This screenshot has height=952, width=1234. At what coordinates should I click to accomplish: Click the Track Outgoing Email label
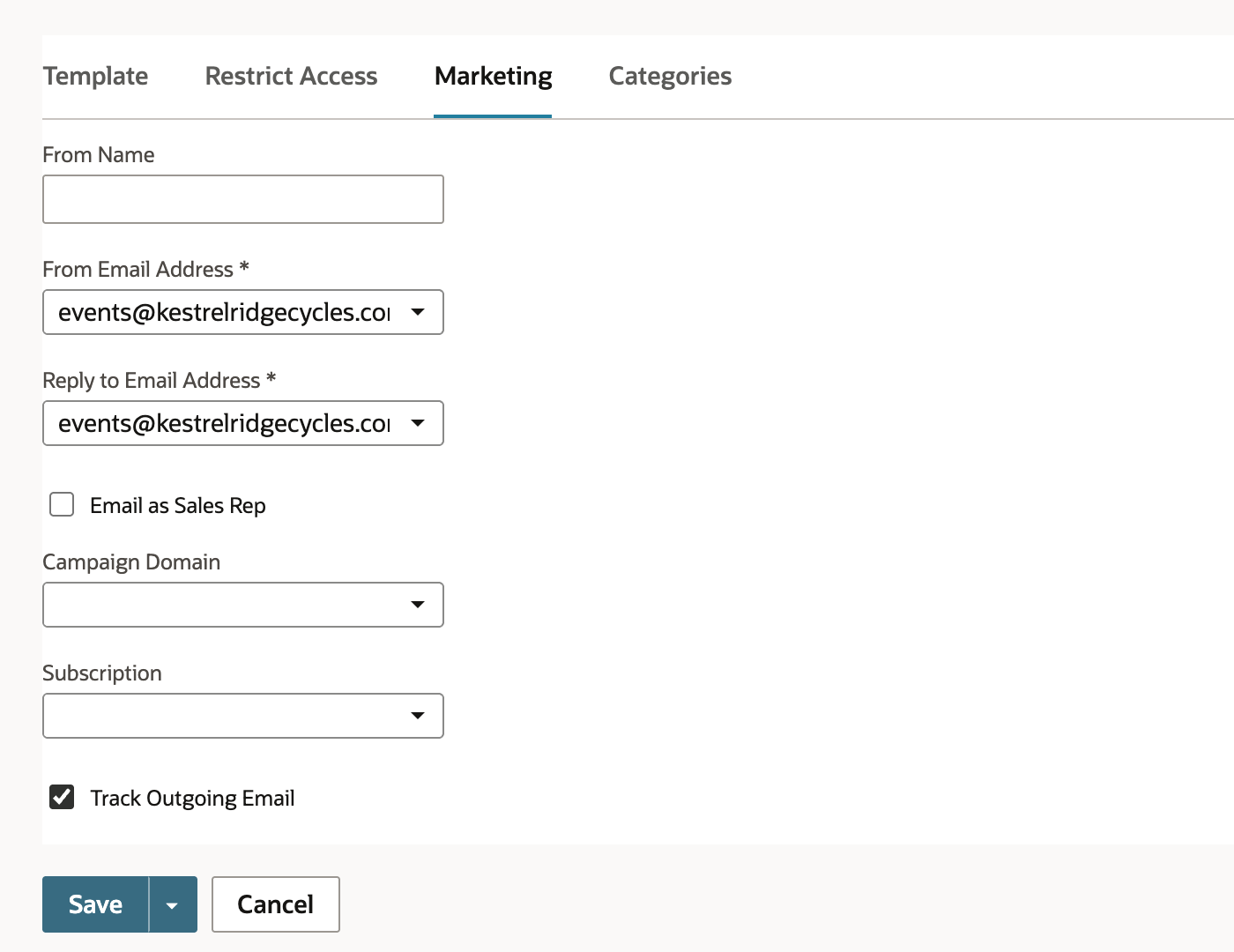tap(192, 799)
